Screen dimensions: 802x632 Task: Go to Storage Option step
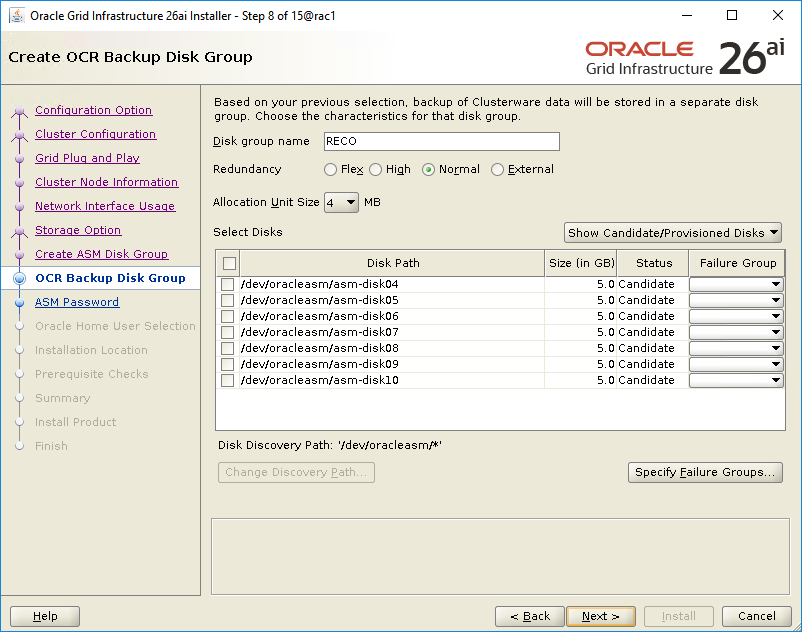click(78, 230)
